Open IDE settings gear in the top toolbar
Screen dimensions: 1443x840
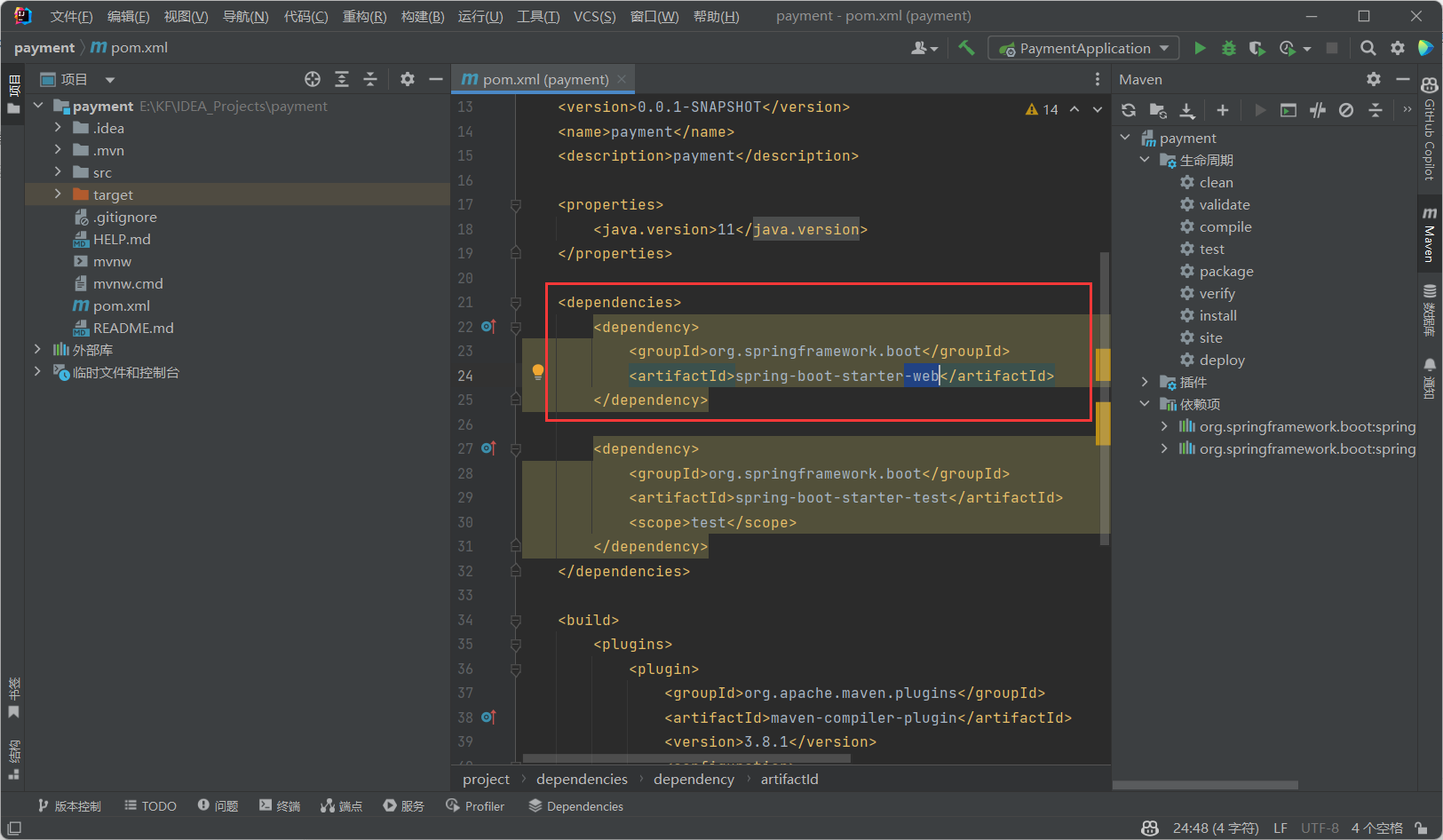point(1398,48)
